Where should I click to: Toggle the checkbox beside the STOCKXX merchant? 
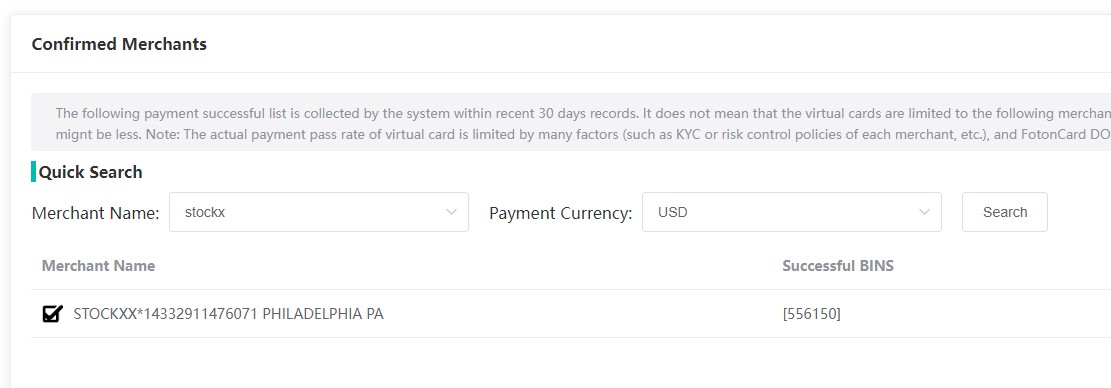click(x=52, y=313)
